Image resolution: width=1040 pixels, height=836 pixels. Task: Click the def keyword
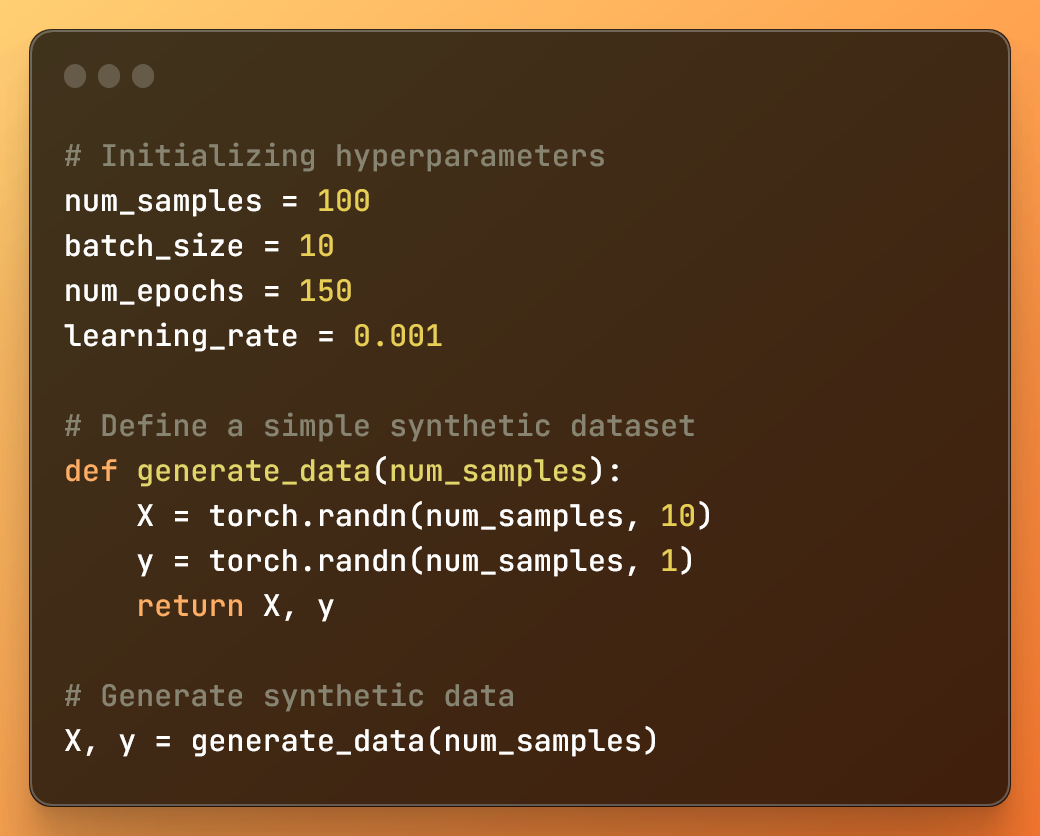point(91,471)
